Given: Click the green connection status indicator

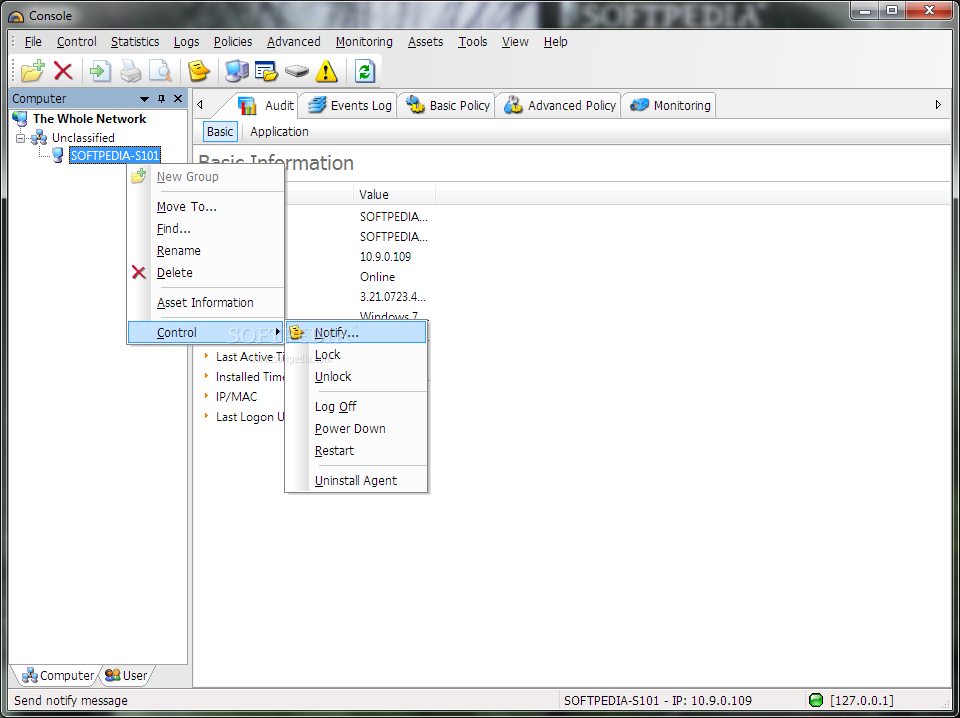Looking at the screenshot, I should pos(816,700).
